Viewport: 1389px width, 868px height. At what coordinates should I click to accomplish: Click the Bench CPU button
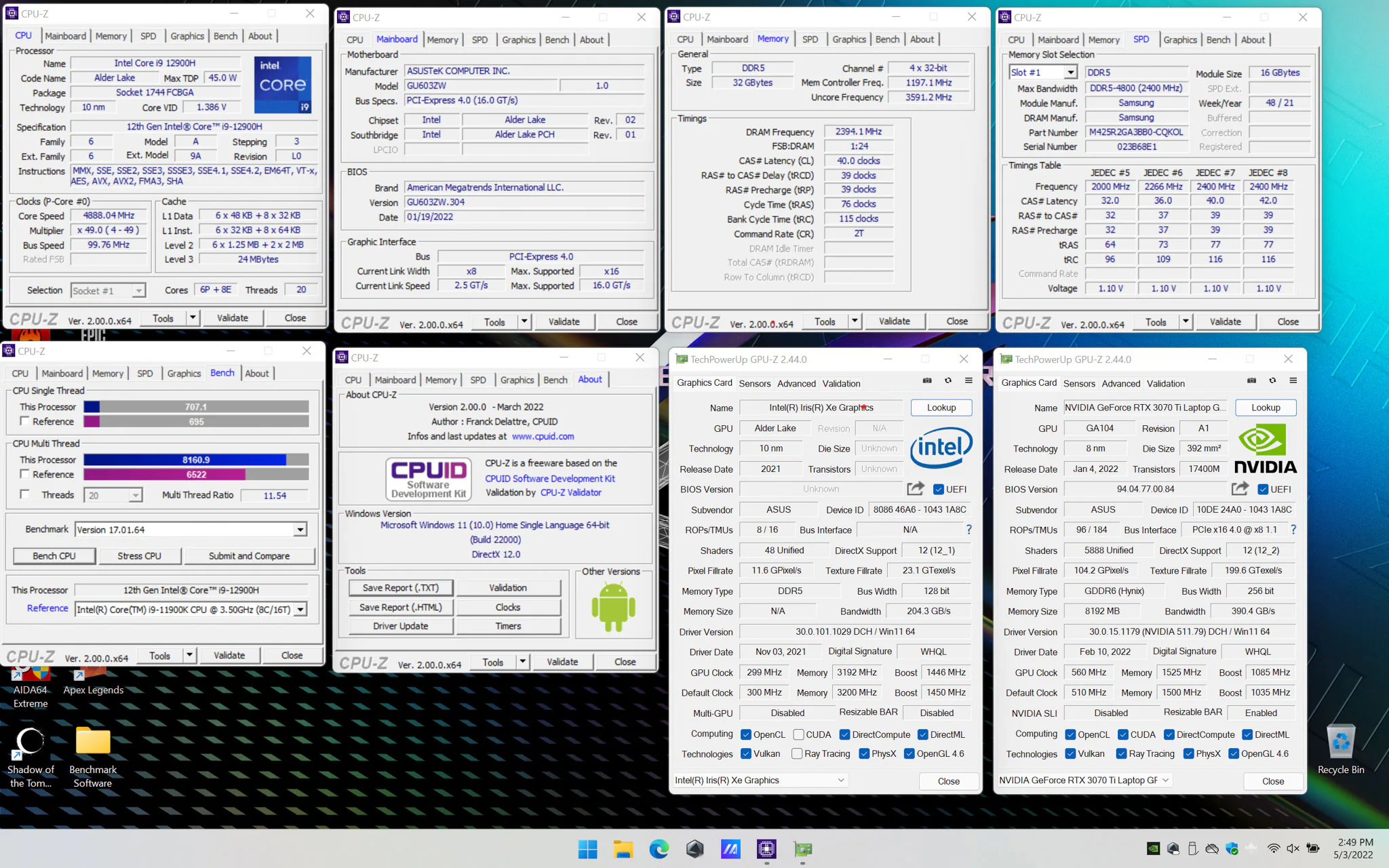point(54,556)
